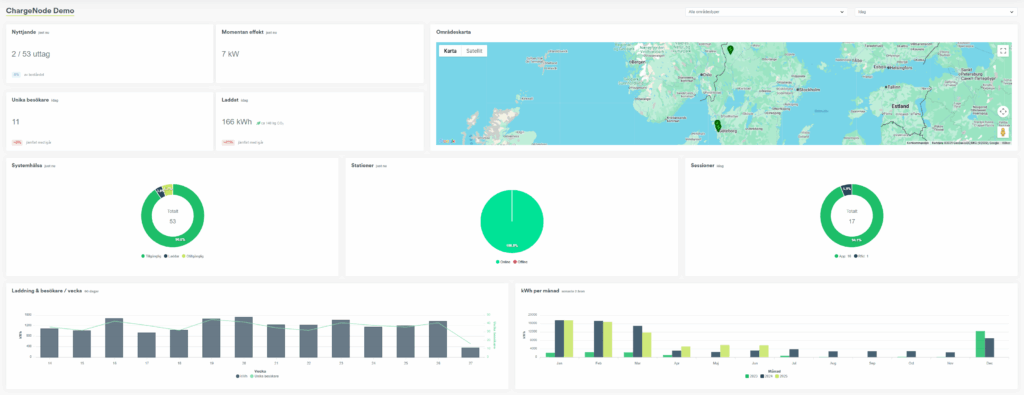The width and height of the screenshot is (1024, 395).
Task: Click the Stationer pie chart
Action: 512,221
